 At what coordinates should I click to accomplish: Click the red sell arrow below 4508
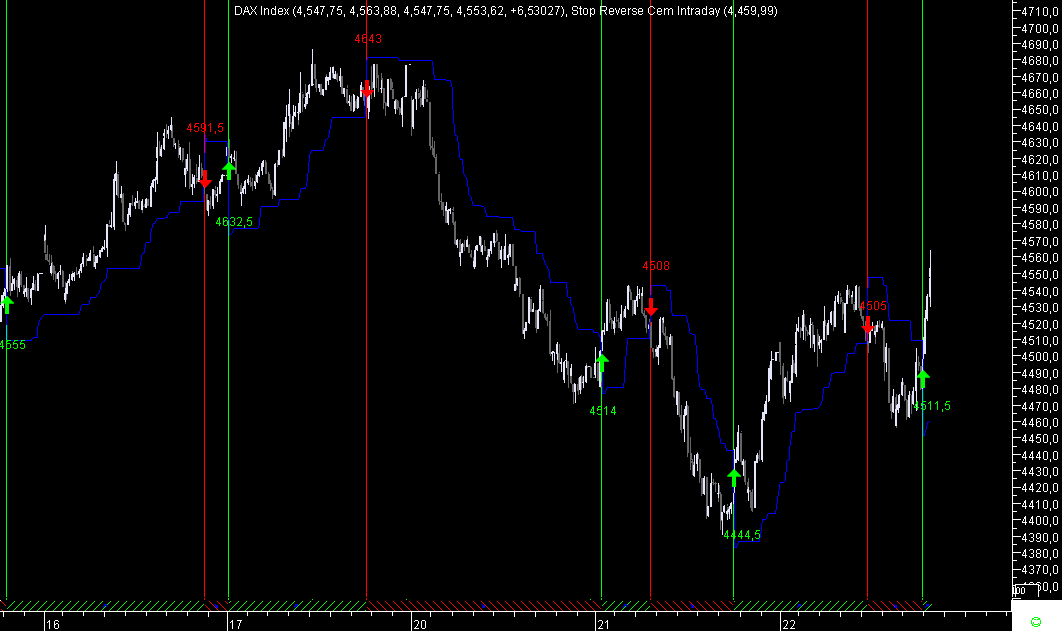651,307
